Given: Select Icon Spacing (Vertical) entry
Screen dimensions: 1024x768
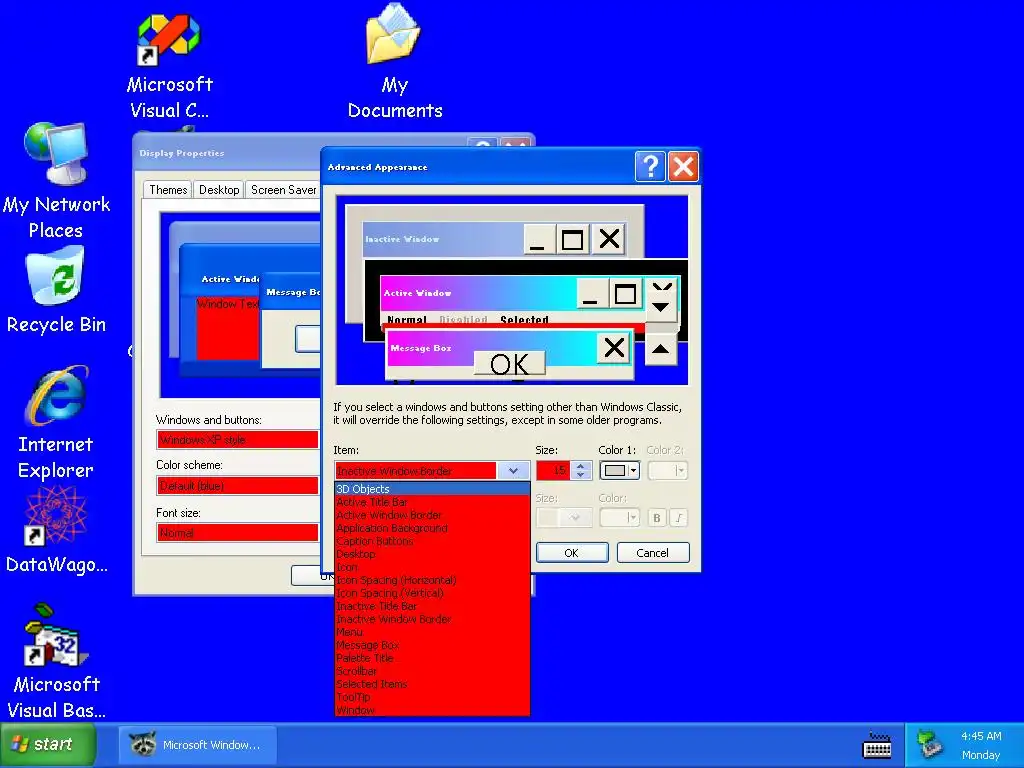Looking at the screenshot, I should tap(432, 593).
